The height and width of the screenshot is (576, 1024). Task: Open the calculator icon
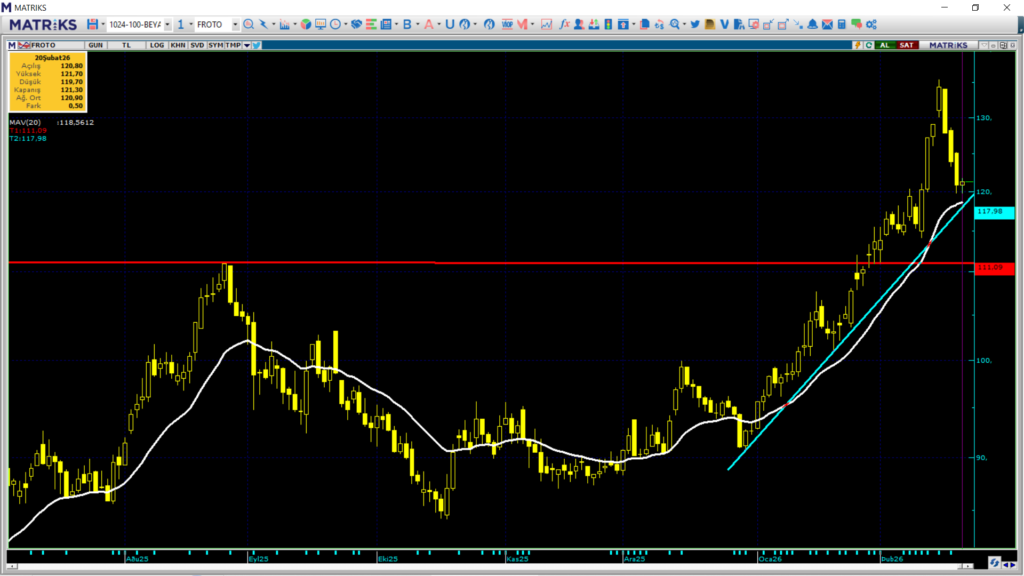(843, 24)
